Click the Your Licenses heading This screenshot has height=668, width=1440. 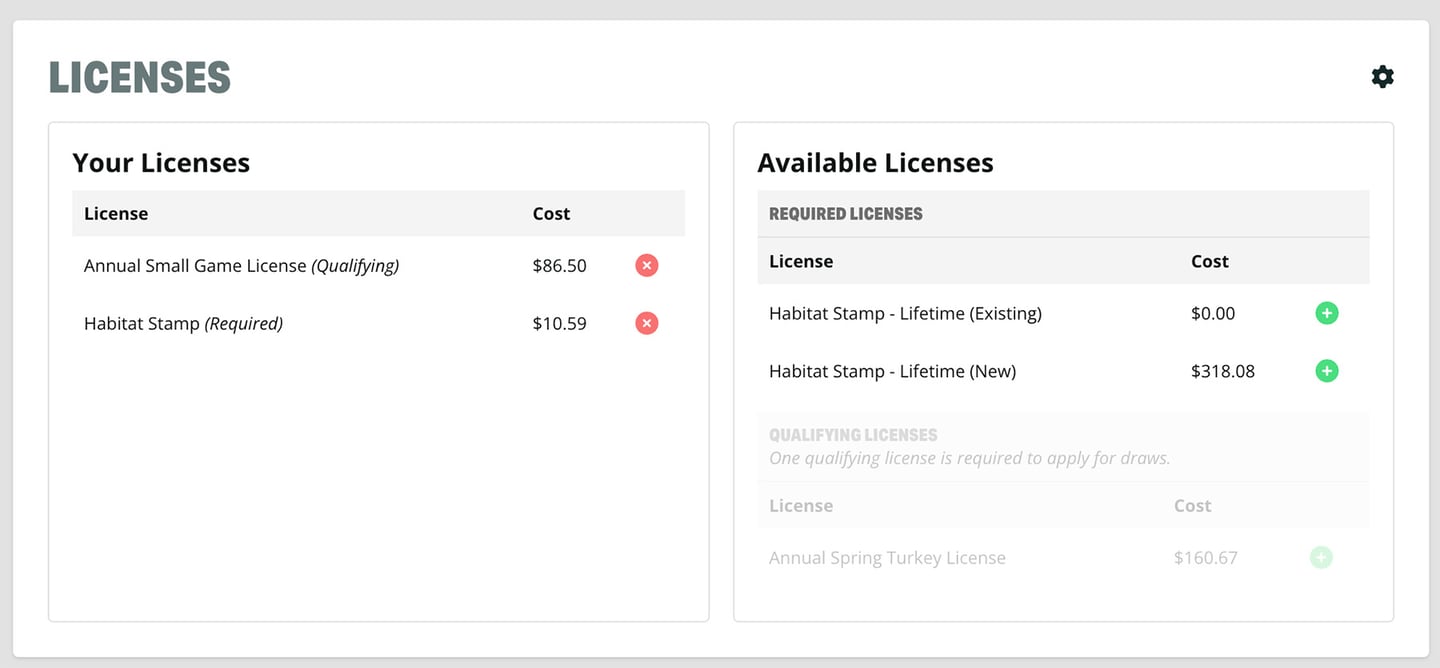tap(161, 163)
